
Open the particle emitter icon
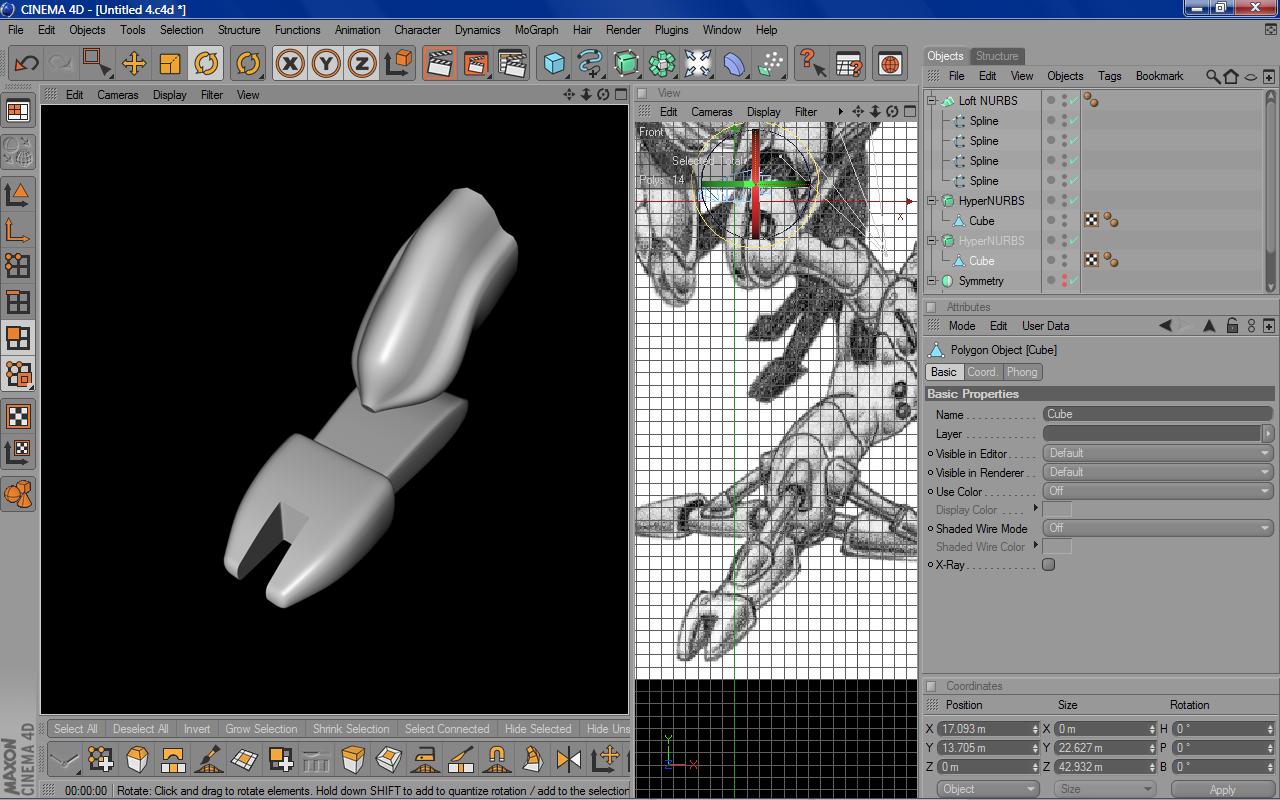(770, 64)
